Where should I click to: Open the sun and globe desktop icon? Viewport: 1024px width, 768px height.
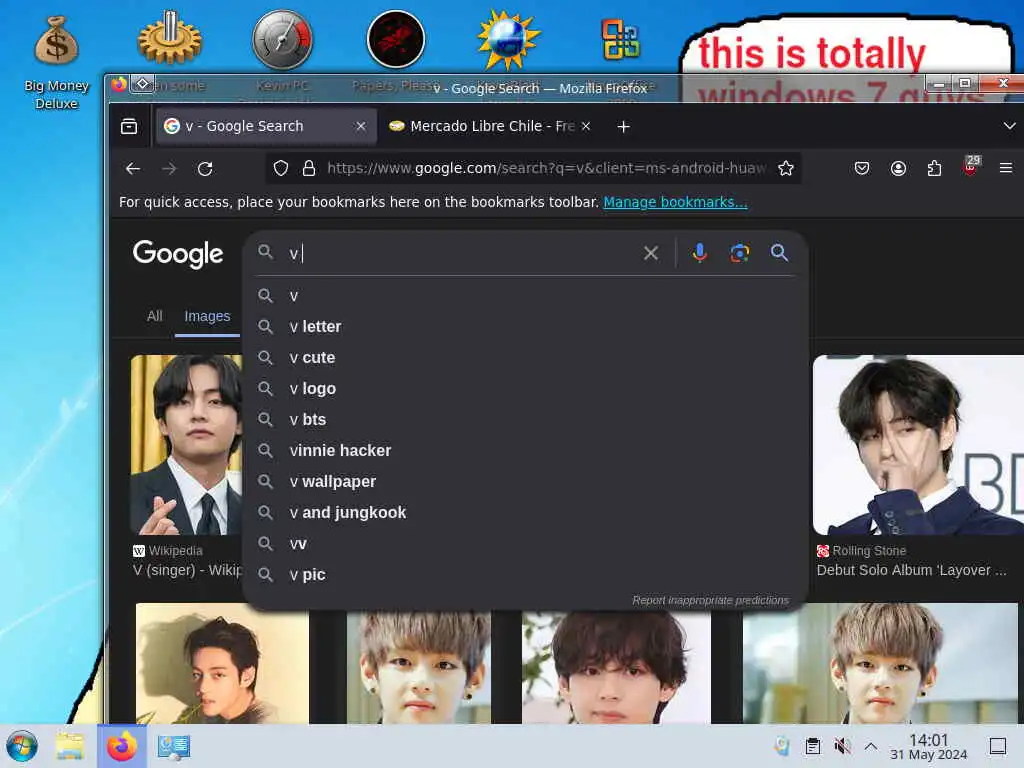pyautogui.click(x=508, y=40)
